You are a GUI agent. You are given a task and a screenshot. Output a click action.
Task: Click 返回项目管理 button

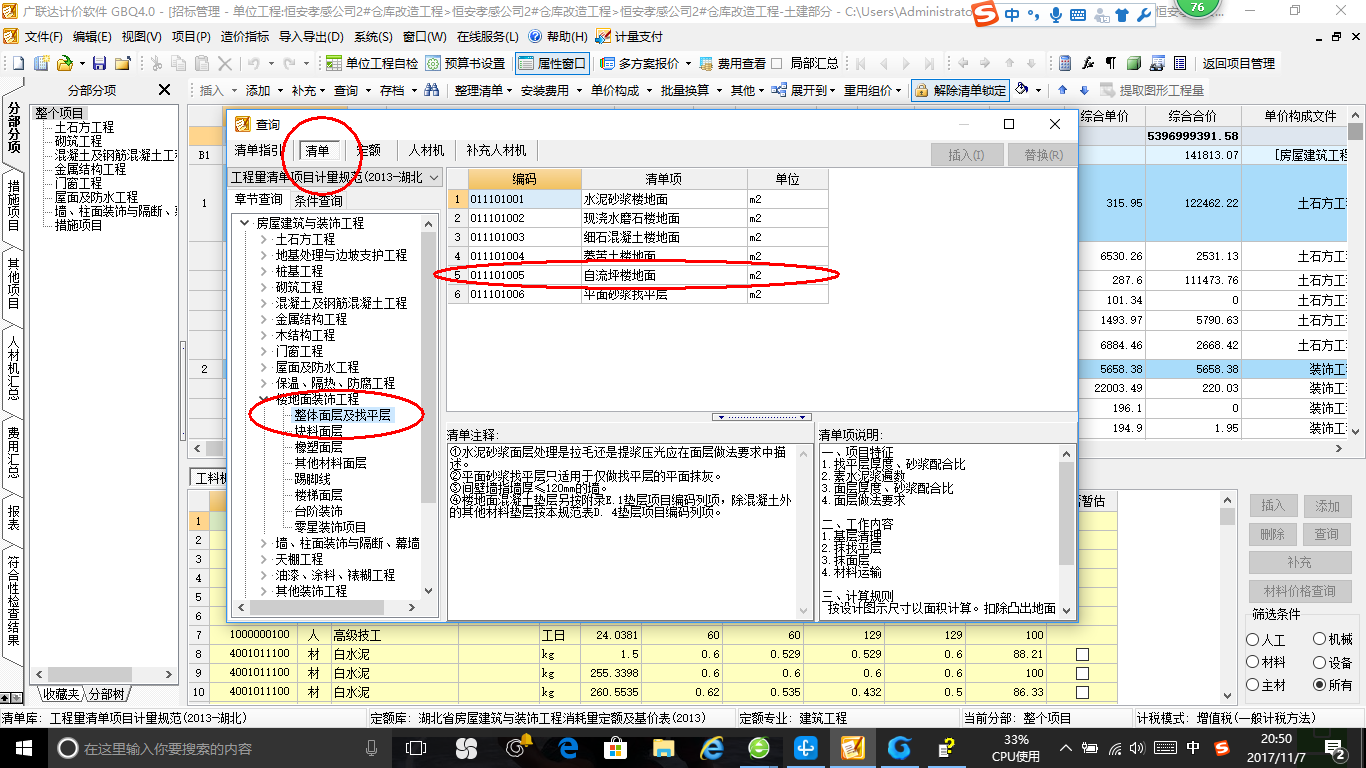1239,63
